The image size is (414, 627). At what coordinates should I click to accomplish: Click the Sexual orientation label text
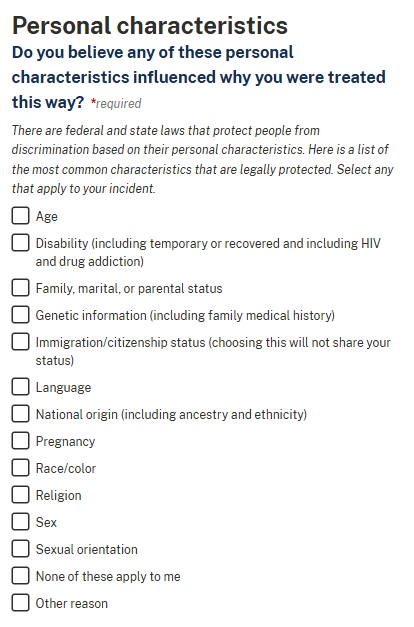(86, 549)
